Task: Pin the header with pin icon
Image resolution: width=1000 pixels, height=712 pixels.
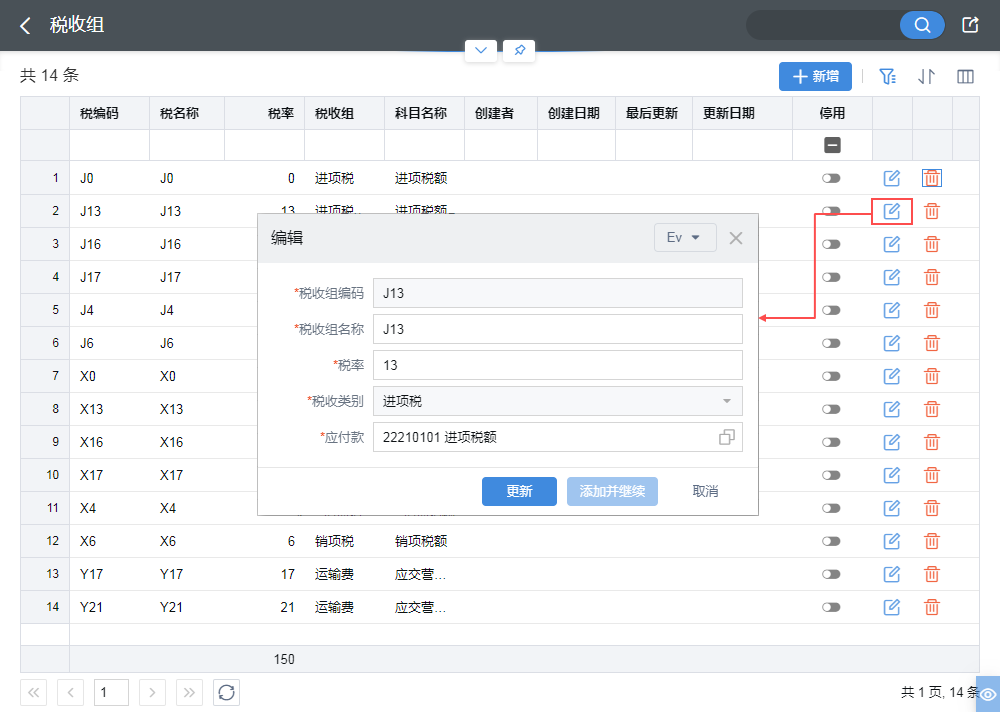Action: click(519, 50)
